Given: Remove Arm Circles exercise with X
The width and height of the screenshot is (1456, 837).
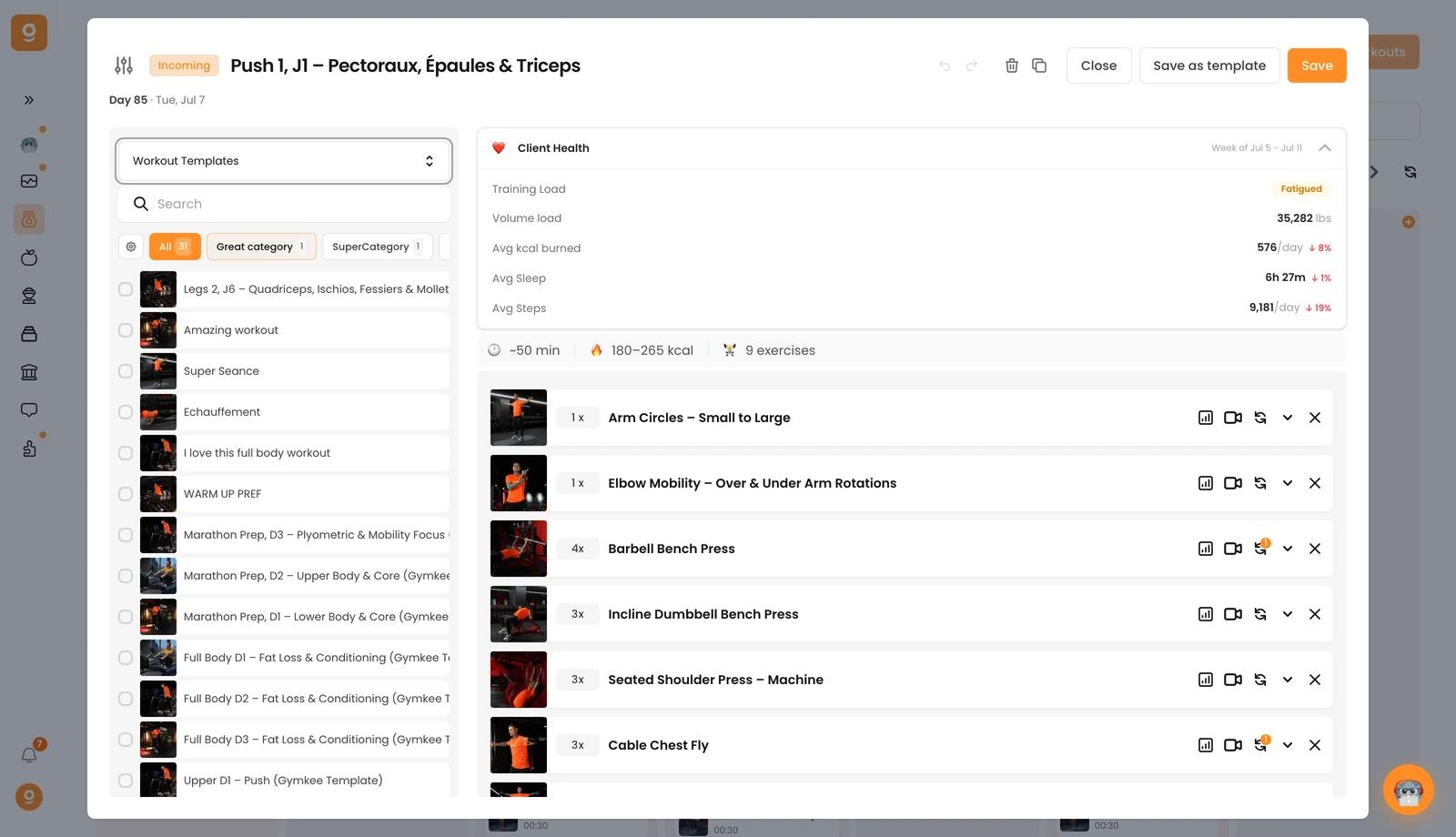Looking at the screenshot, I should [1315, 418].
